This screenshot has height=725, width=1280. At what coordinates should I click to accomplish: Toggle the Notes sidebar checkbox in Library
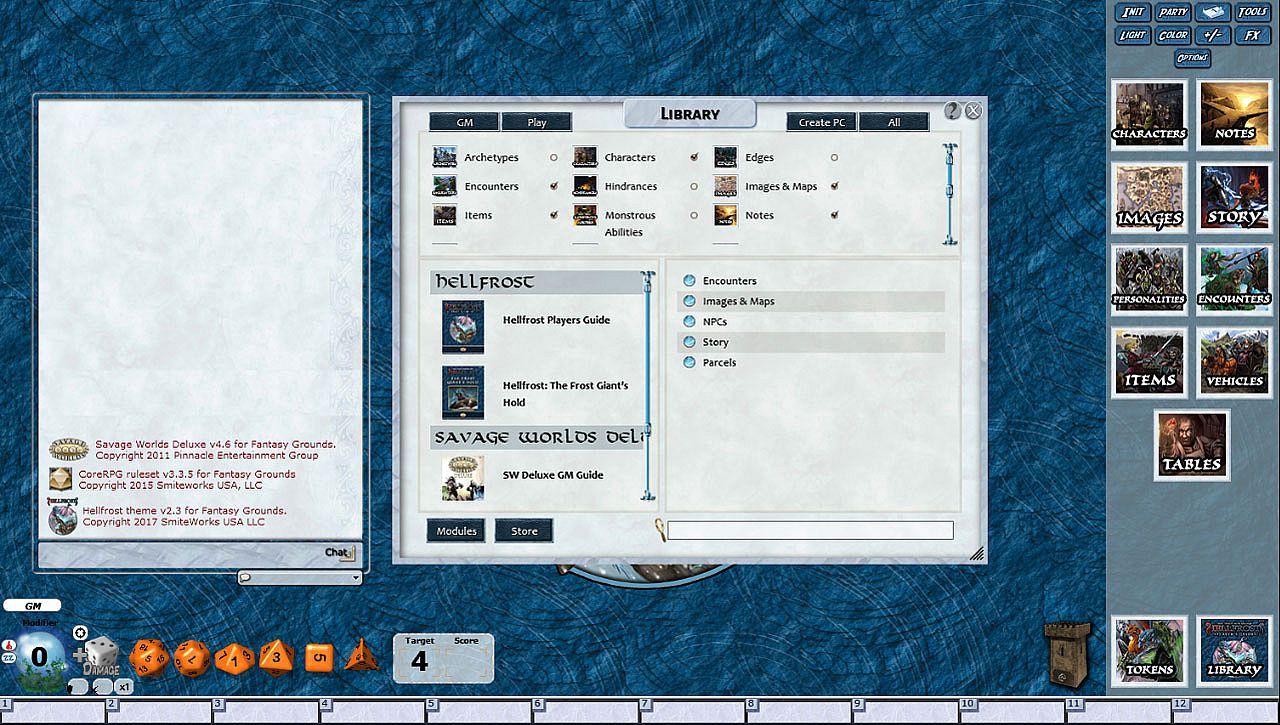[x=834, y=216]
